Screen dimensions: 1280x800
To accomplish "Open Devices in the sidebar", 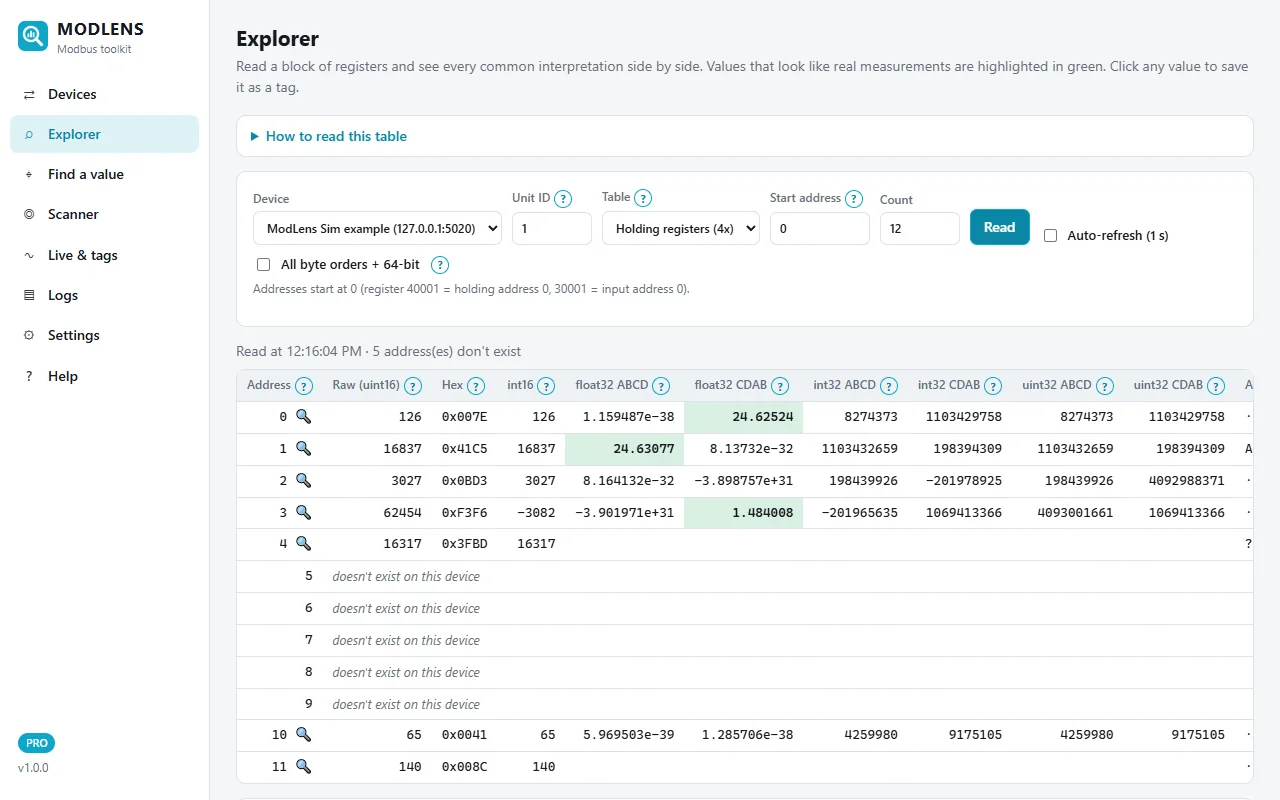I will [104, 94].
